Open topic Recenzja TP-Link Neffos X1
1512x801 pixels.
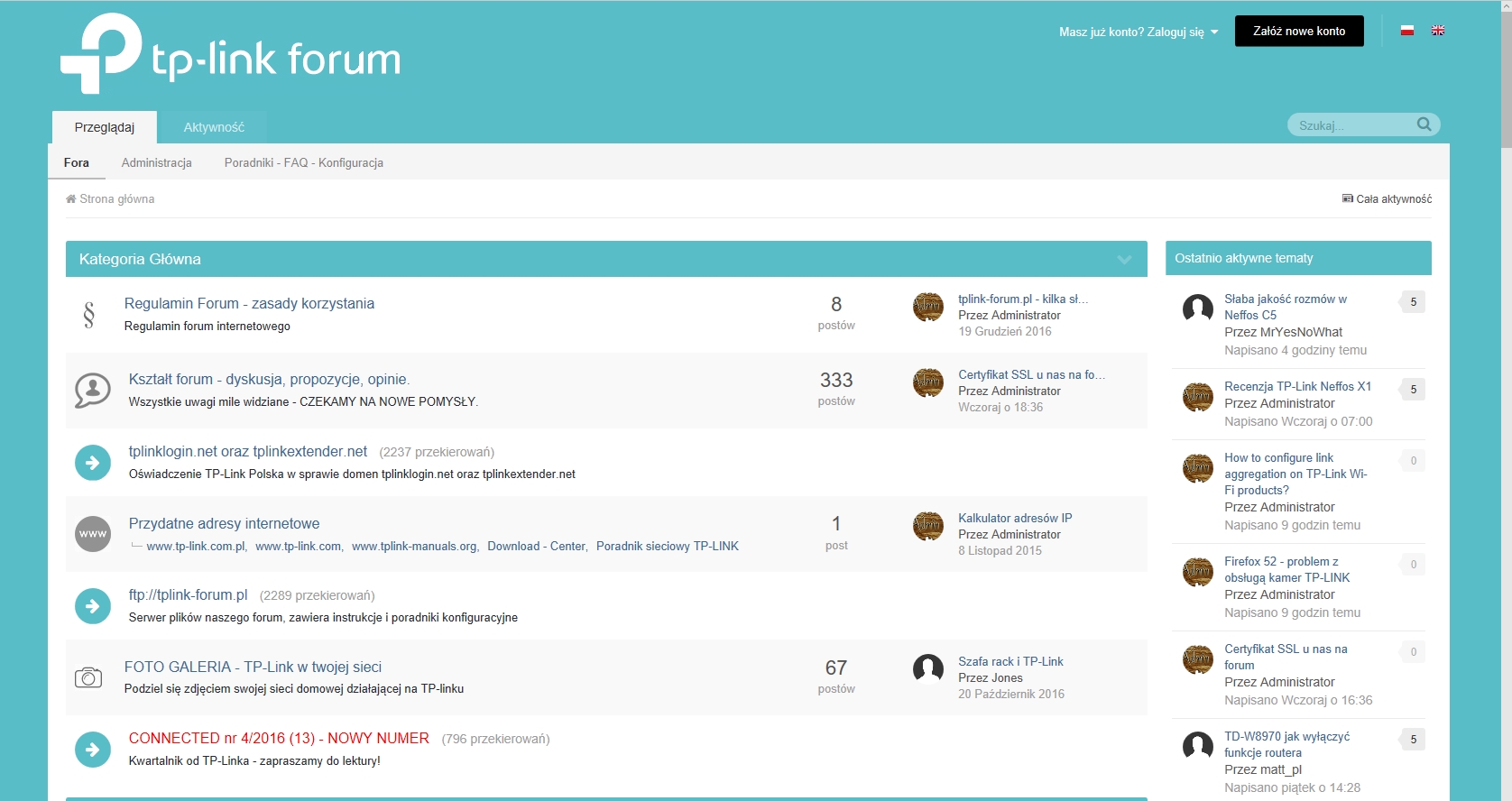[1297, 386]
